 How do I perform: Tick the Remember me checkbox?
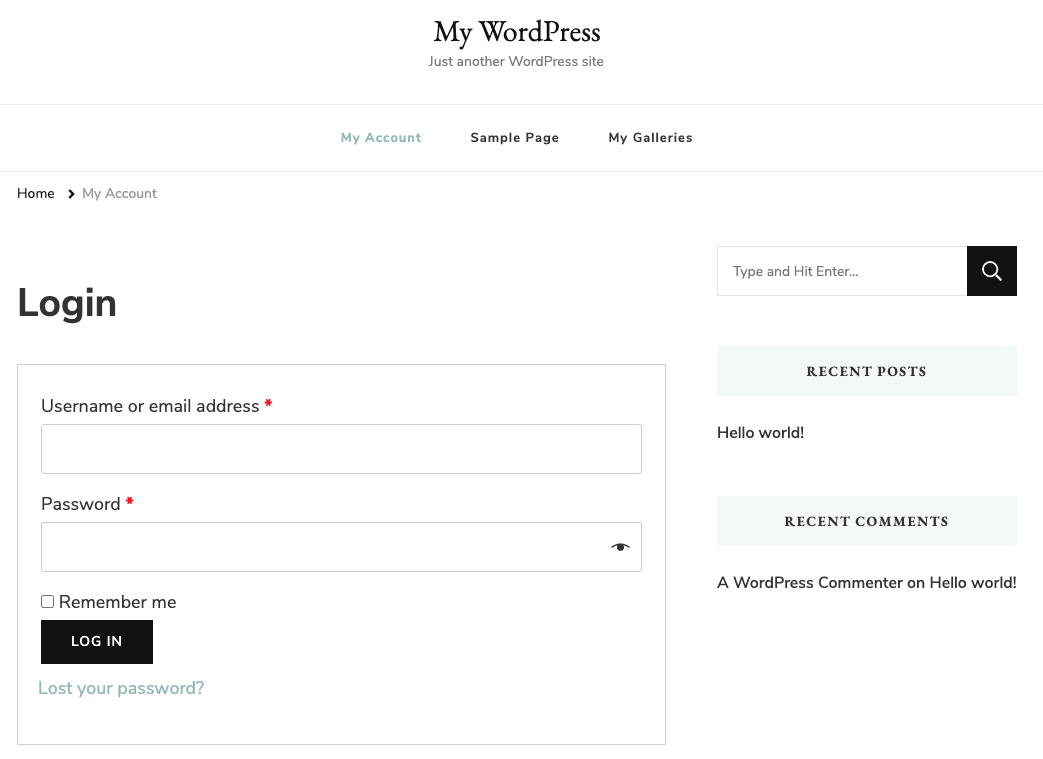[x=48, y=601]
